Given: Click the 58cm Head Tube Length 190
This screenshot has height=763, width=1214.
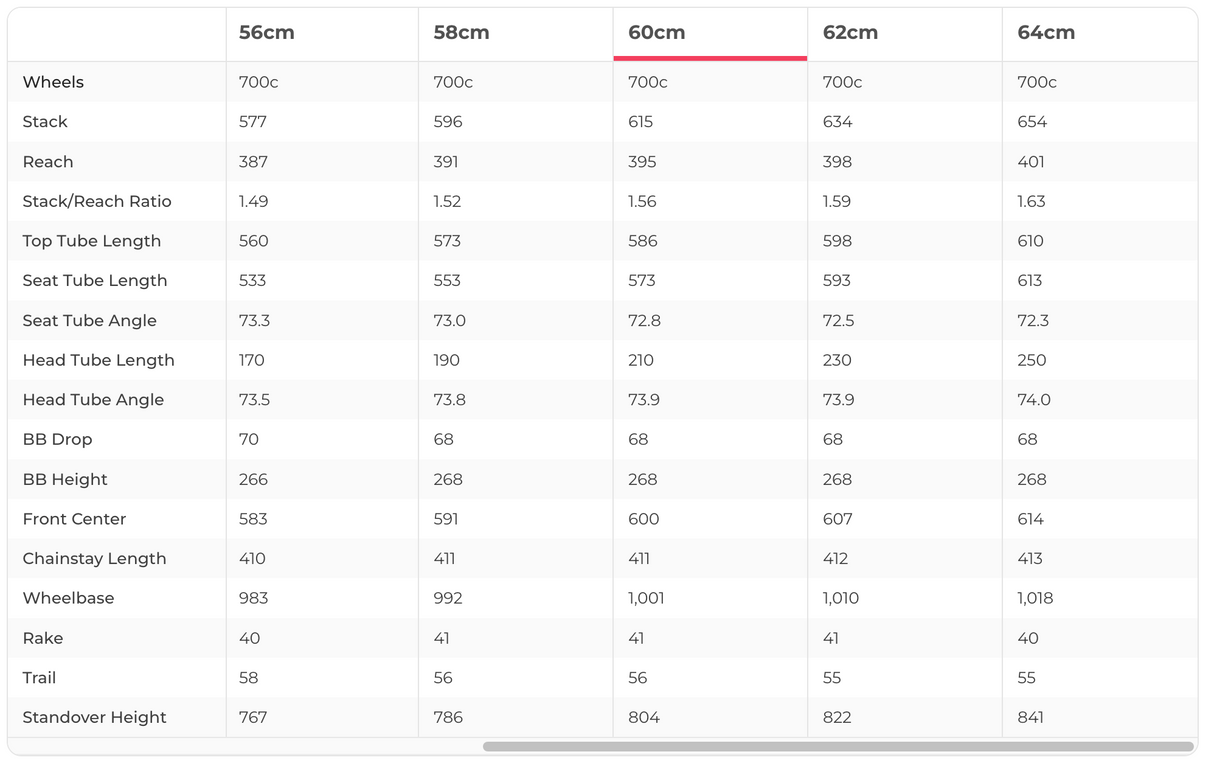Looking at the screenshot, I should click(x=447, y=360).
